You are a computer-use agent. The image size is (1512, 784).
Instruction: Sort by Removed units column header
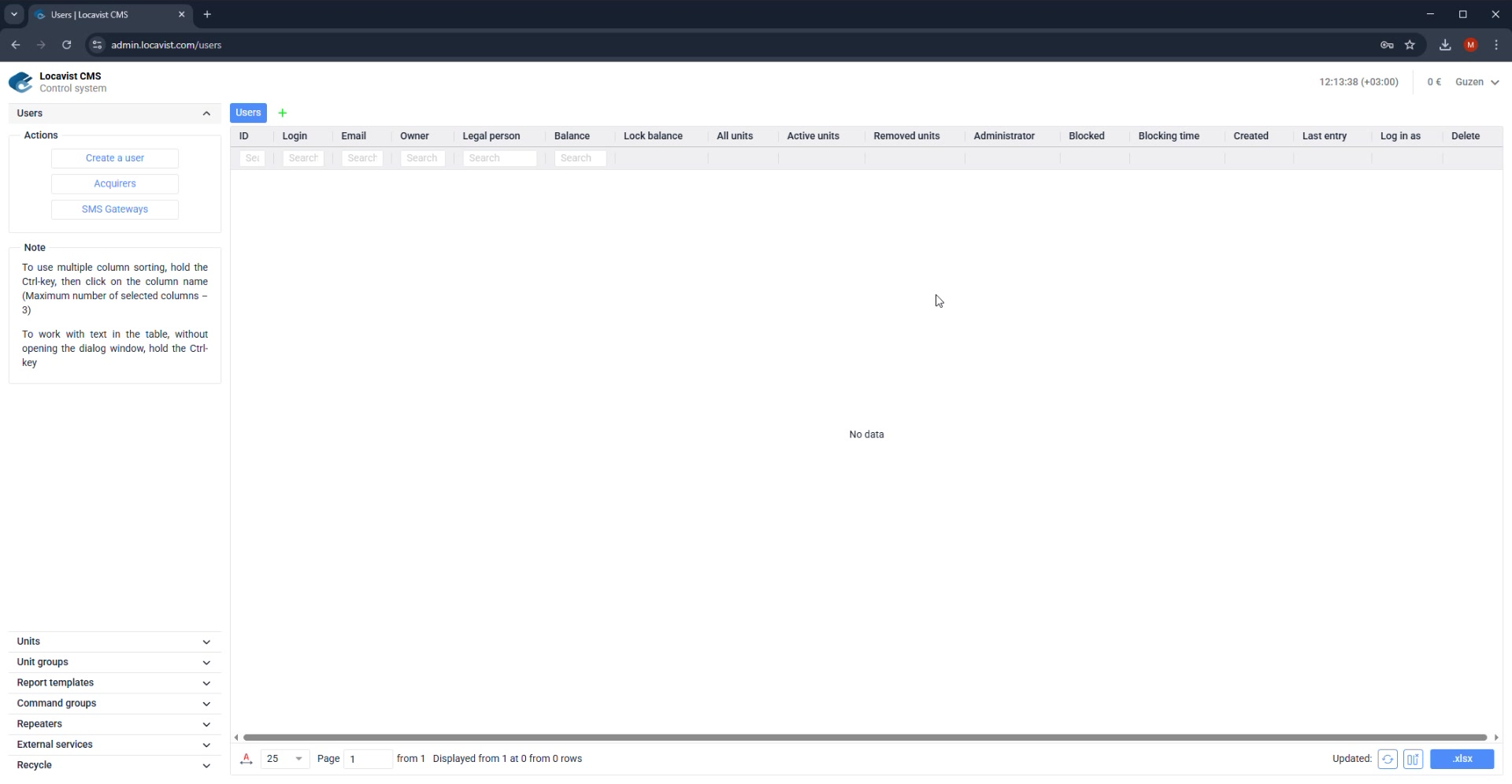[x=906, y=136]
